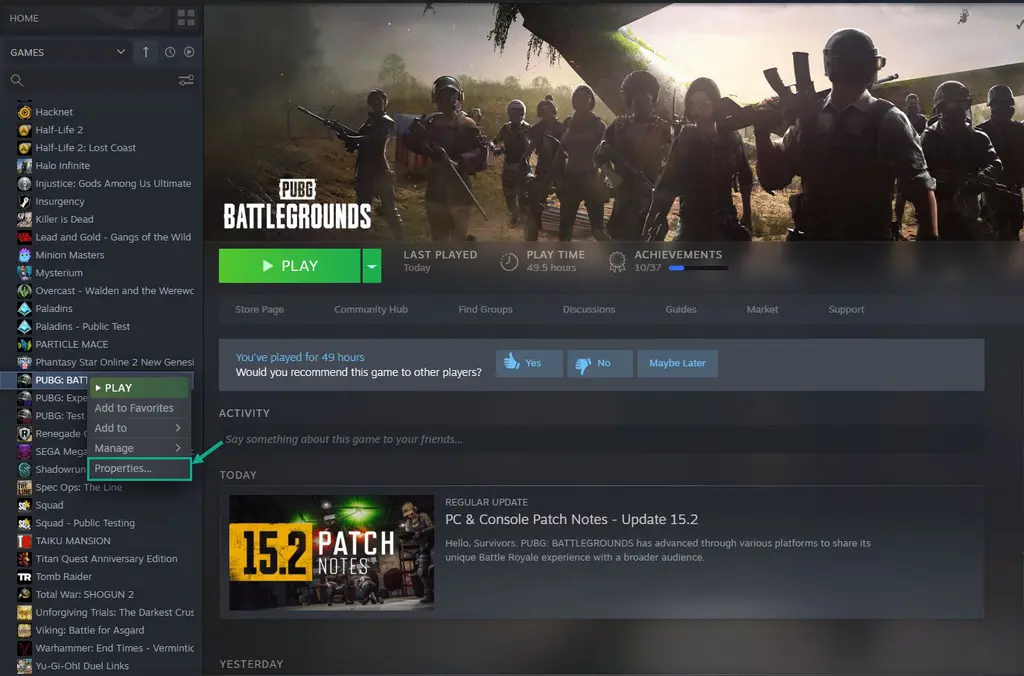Click Viking: Battle for Asgard icon

click(24, 630)
